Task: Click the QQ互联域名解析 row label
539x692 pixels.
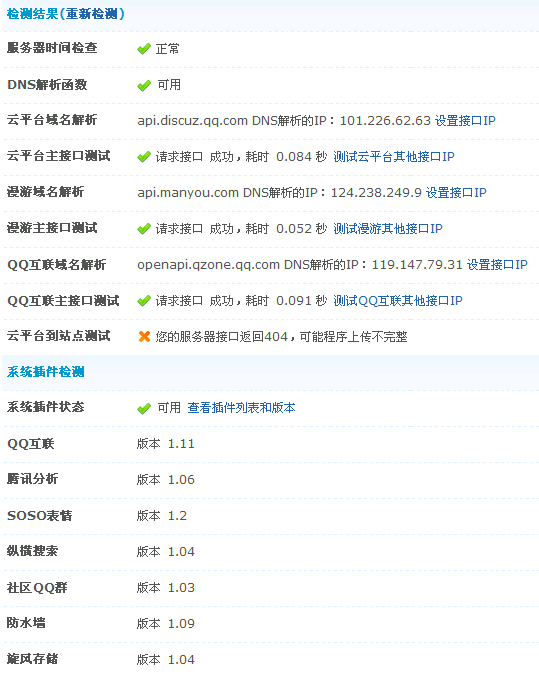Action: [57, 265]
